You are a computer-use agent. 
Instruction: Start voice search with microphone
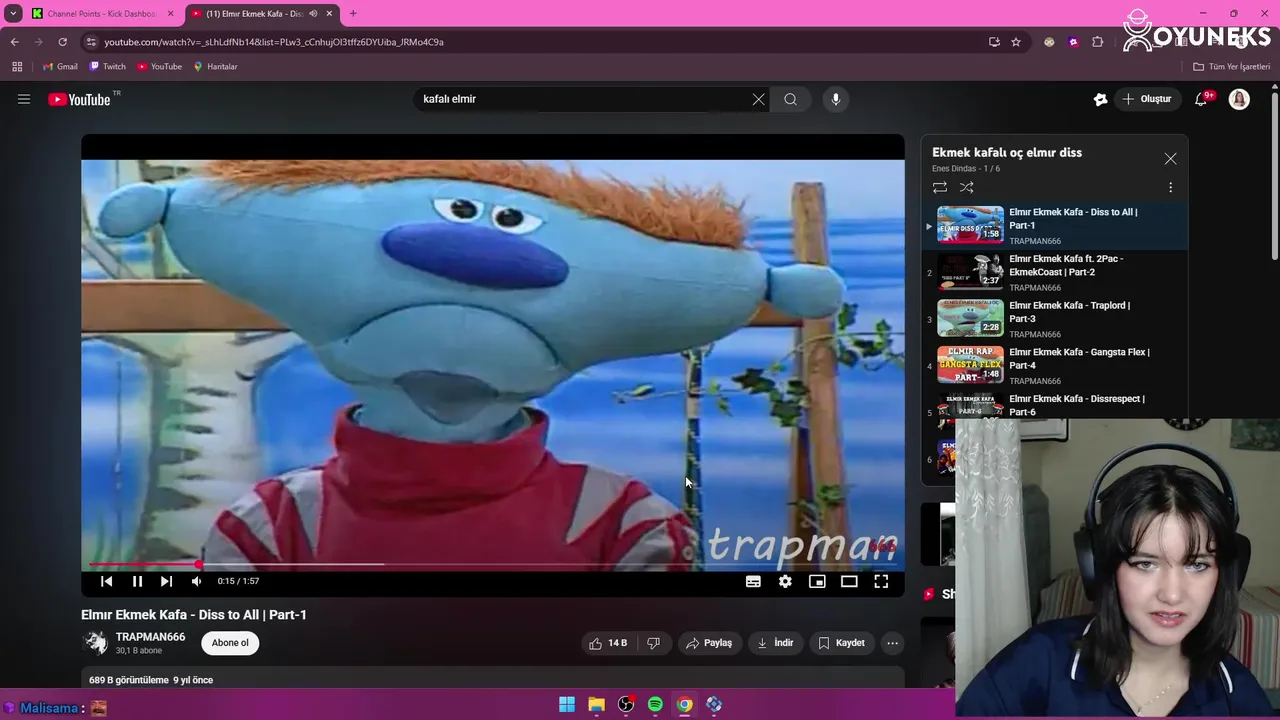click(x=836, y=99)
